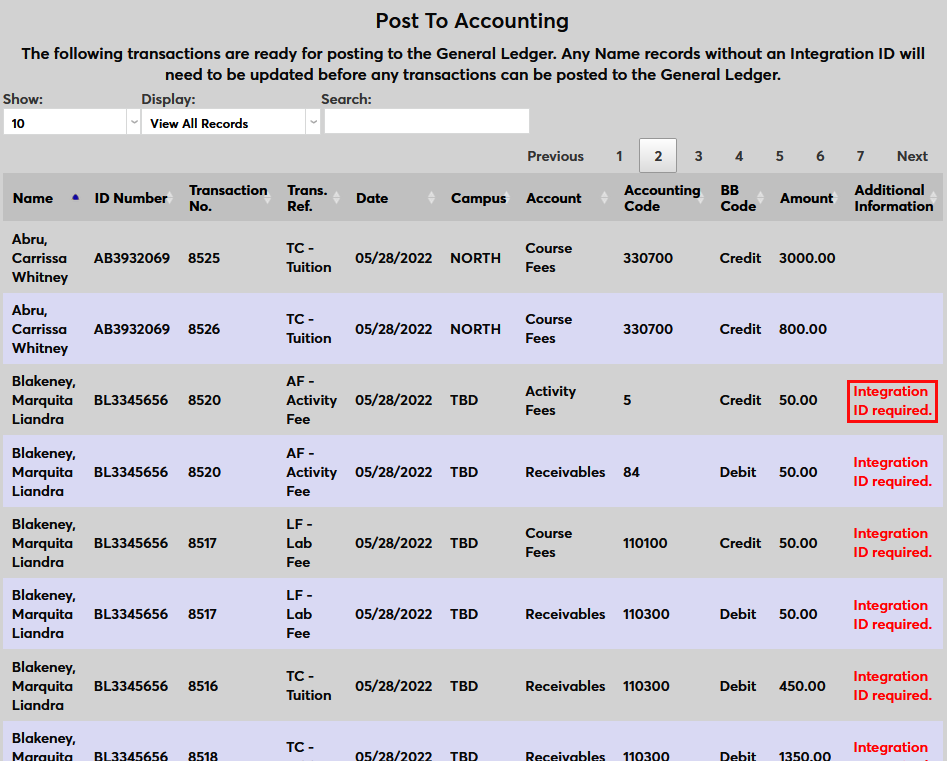The width and height of the screenshot is (947, 761).
Task: Click the highlighted Integration ID required alert
Action: tap(892, 401)
